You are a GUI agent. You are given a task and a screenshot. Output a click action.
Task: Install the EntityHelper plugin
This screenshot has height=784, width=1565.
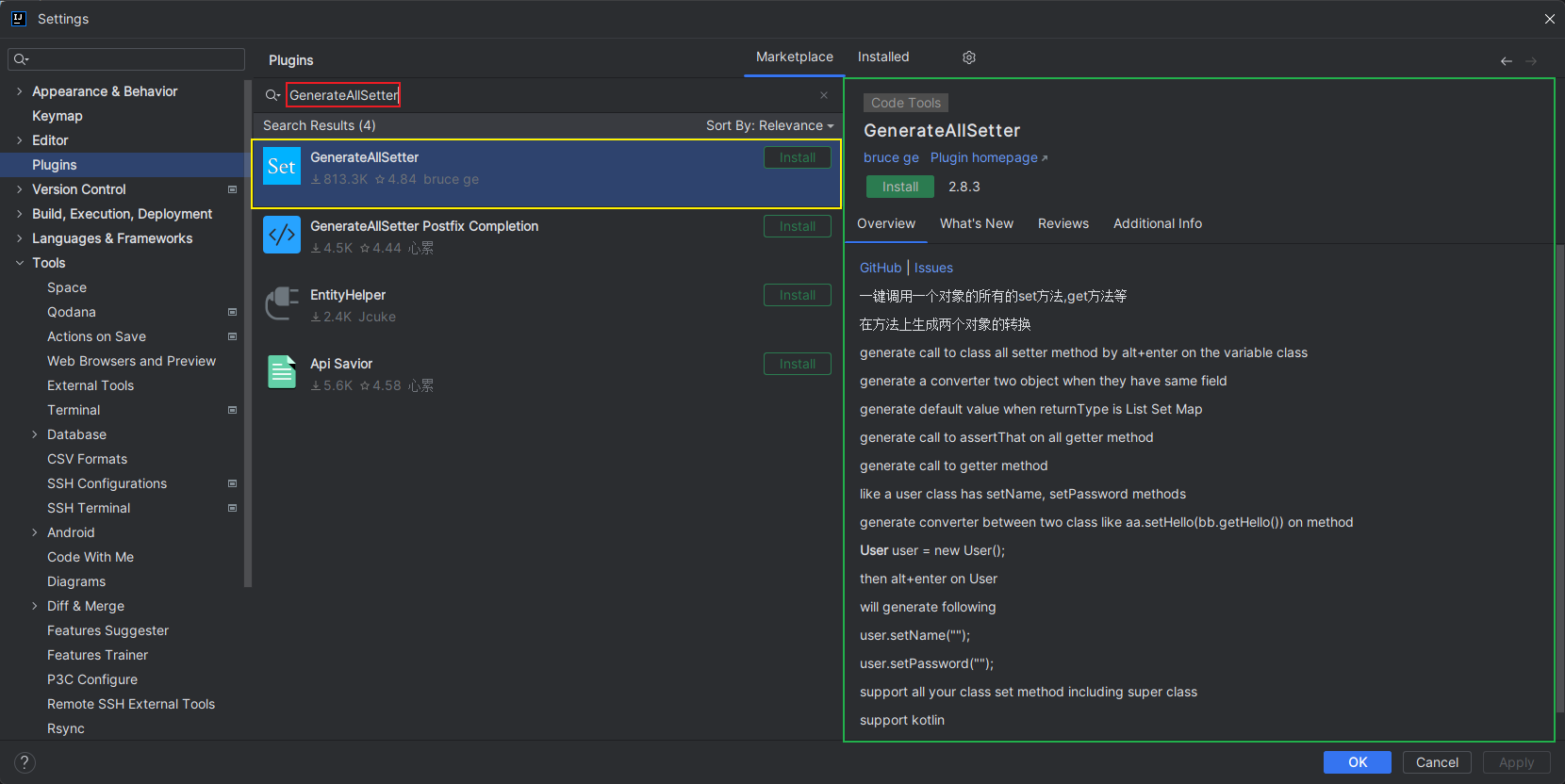797,295
